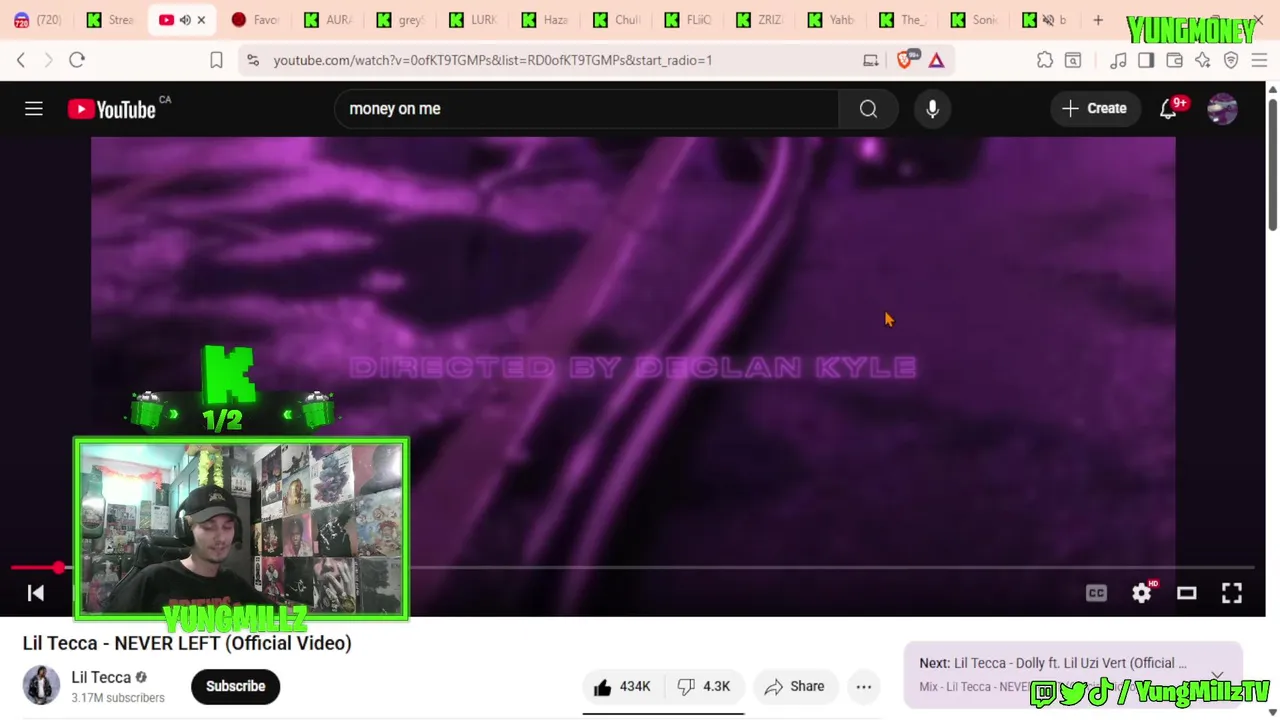Switch to the 'Chul' tab
1280x720 pixels.
click(x=617, y=20)
